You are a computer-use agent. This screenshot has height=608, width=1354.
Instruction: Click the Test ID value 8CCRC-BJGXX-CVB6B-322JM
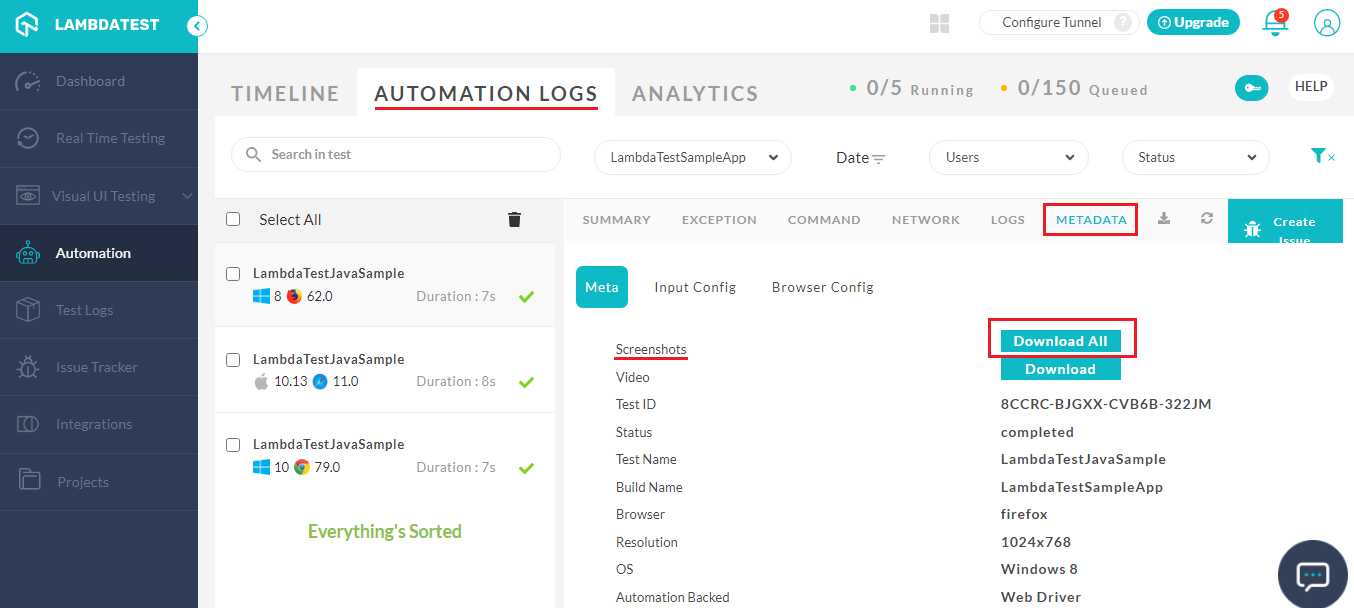point(1106,404)
